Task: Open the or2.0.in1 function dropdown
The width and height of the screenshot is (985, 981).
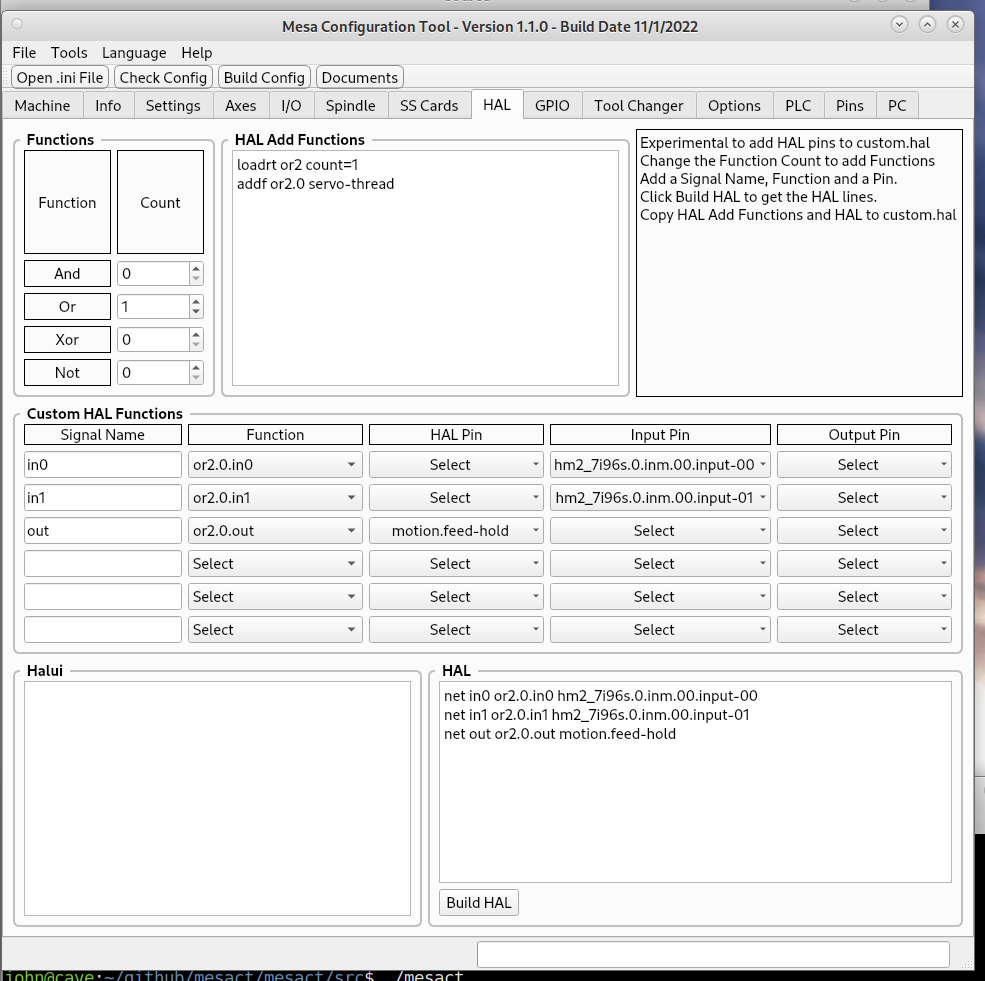Action: (x=275, y=497)
